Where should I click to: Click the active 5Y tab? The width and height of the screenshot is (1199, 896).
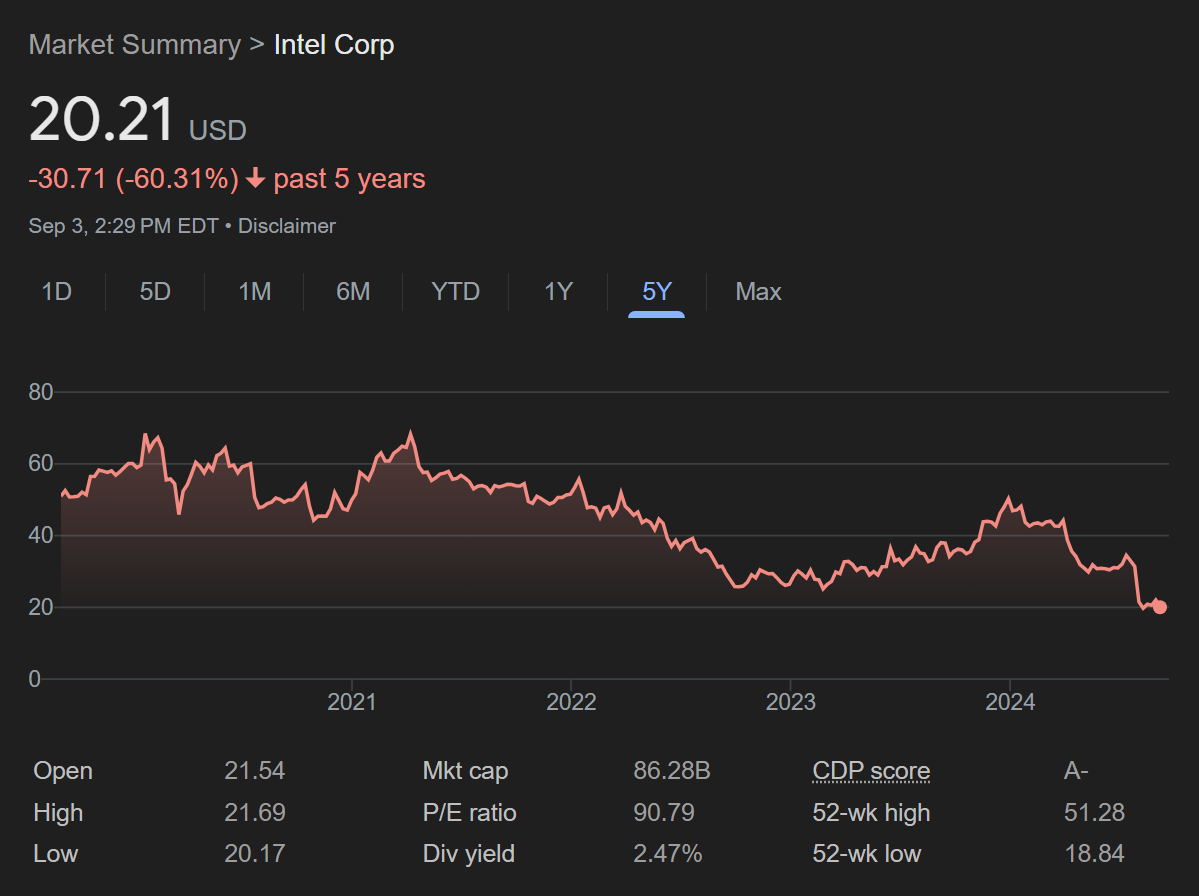pos(657,292)
